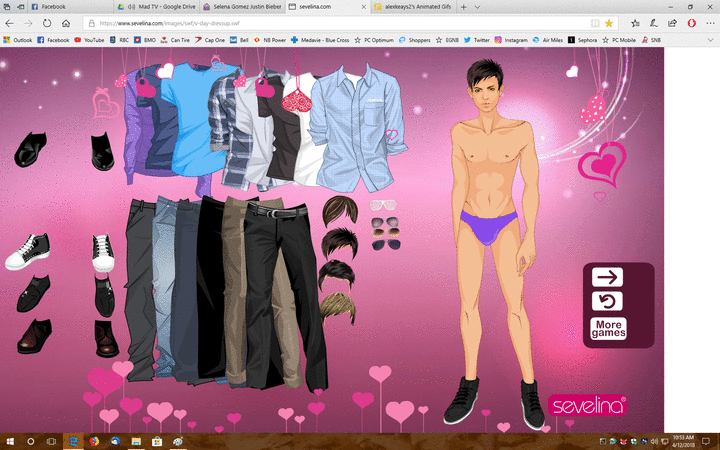Click the next arrow game button
Image resolution: width=720 pixels, height=450 pixels.
pyautogui.click(x=607, y=277)
